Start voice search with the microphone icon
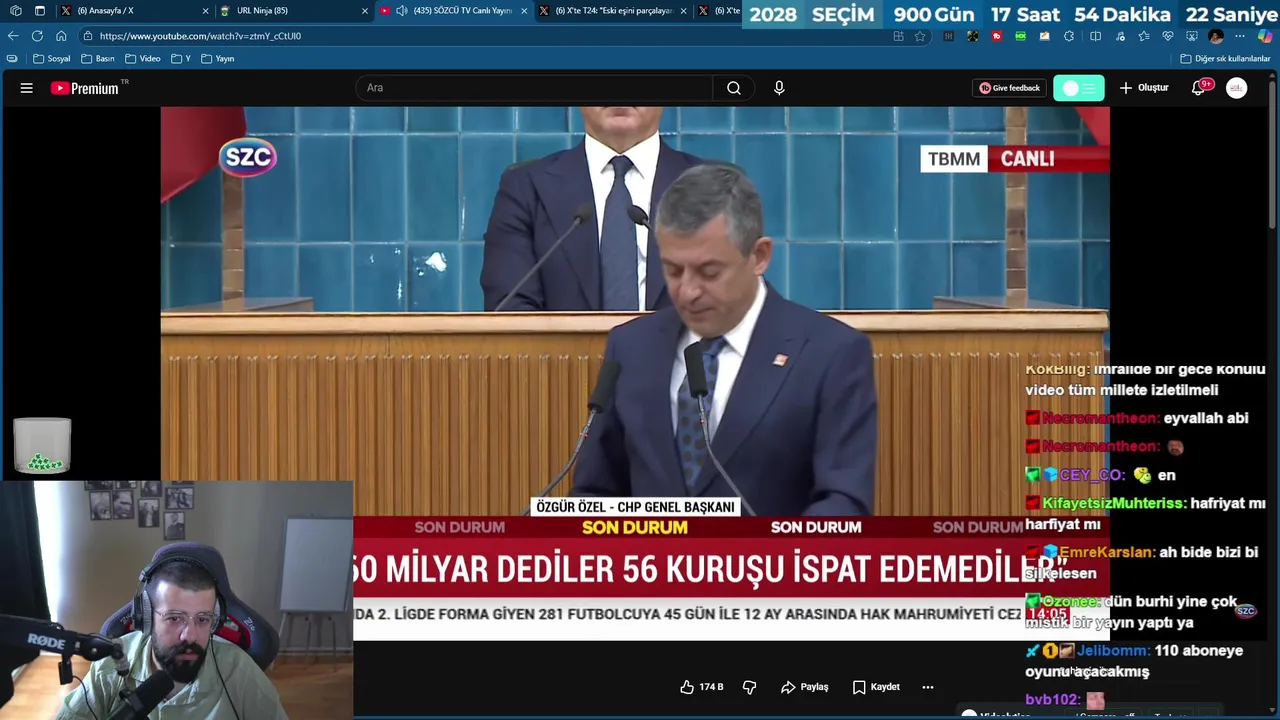The width and height of the screenshot is (1280, 720). point(779,88)
